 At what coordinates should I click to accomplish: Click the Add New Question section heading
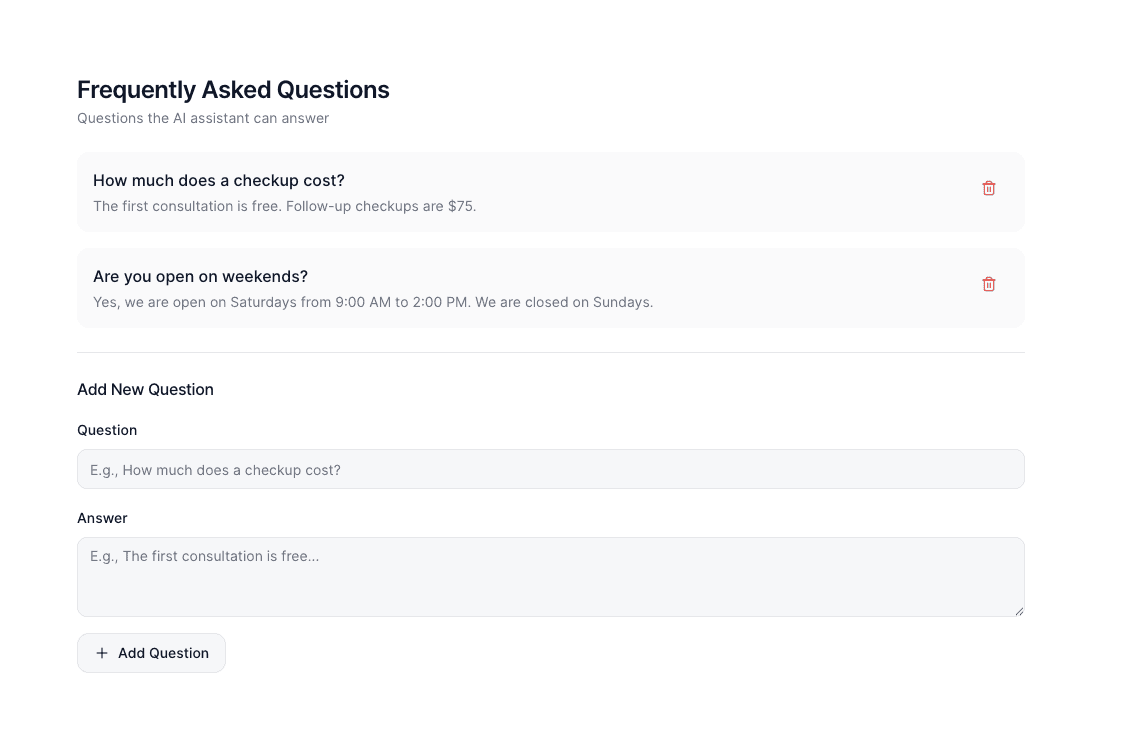tap(145, 389)
